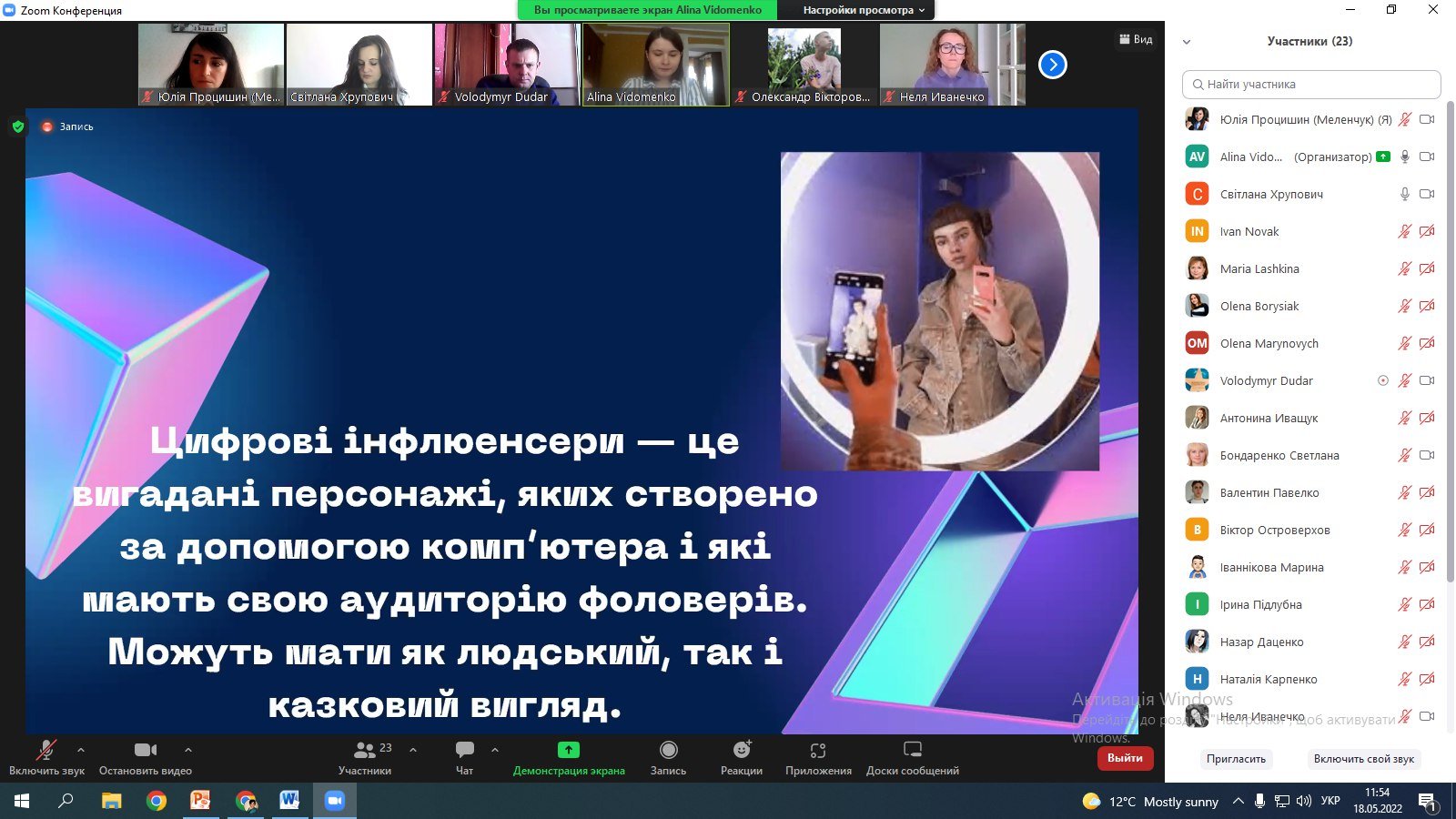1456x819 pixels.
Task: Open Windows Start menu
Action: (22, 801)
